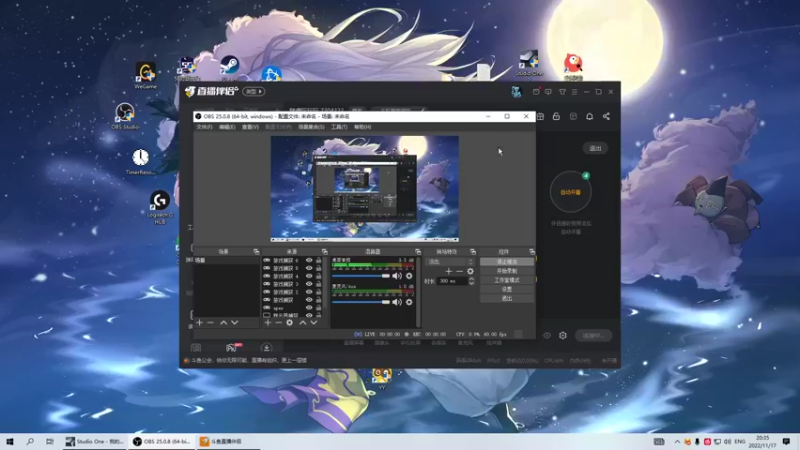This screenshot has height=450, width=800.
Task: Move selected source up in Sources list
Action: pos(303,322)
